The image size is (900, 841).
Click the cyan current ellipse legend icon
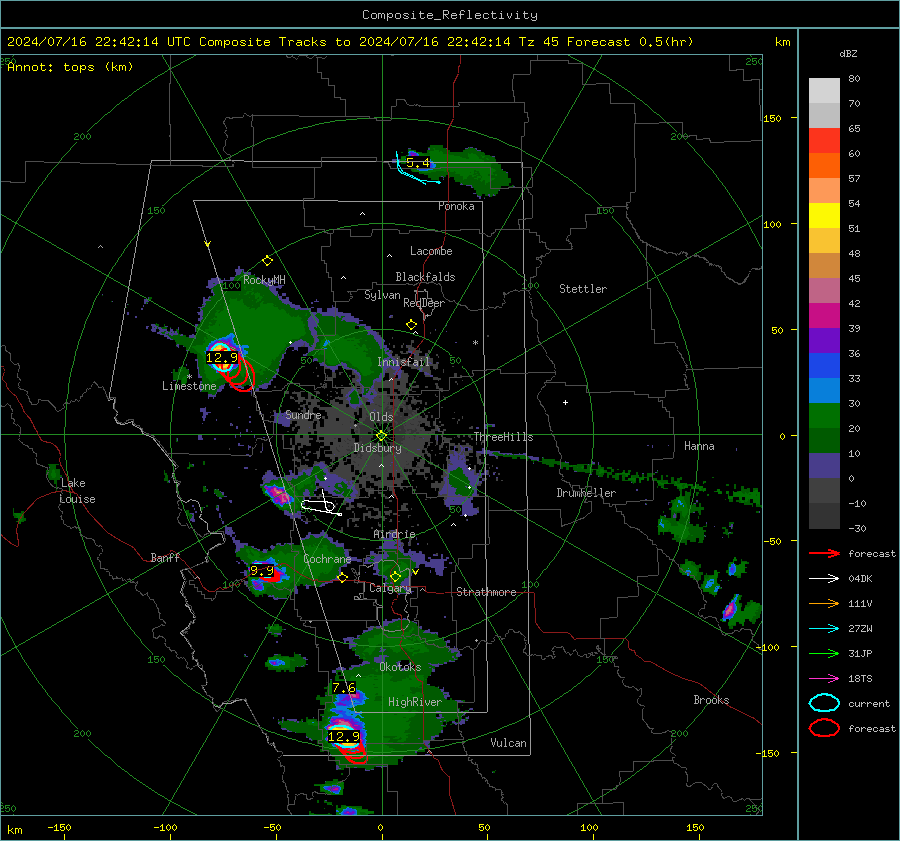pos(824,703)
